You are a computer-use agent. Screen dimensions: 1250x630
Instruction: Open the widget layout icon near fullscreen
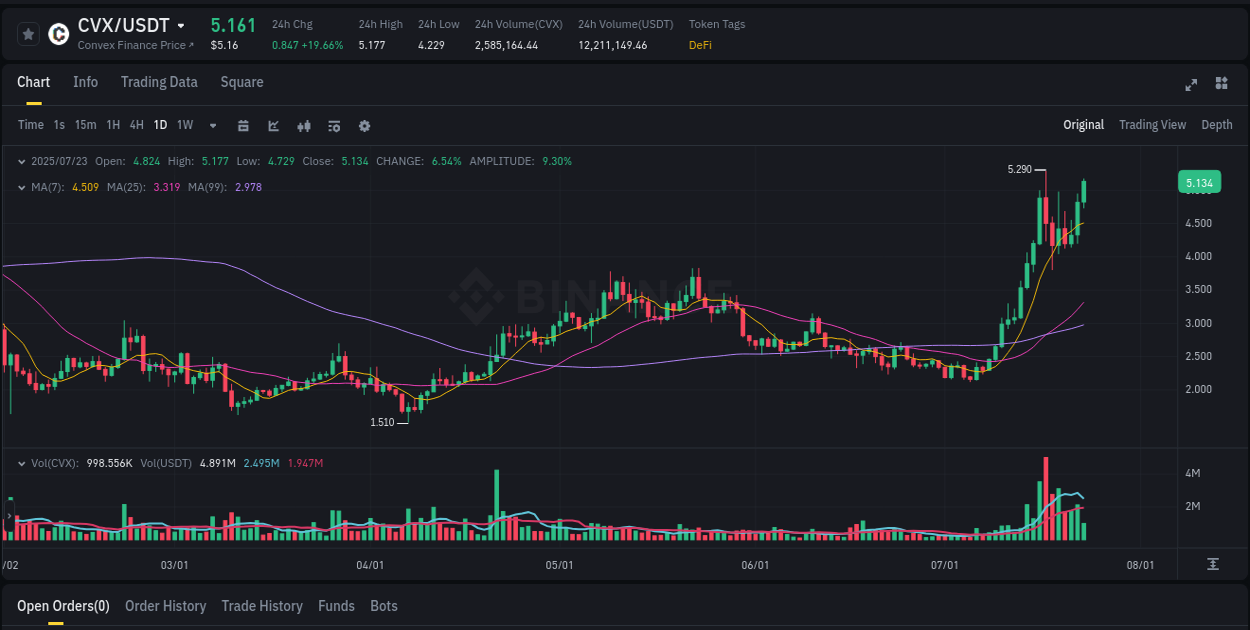click(x=1221, y=85)
